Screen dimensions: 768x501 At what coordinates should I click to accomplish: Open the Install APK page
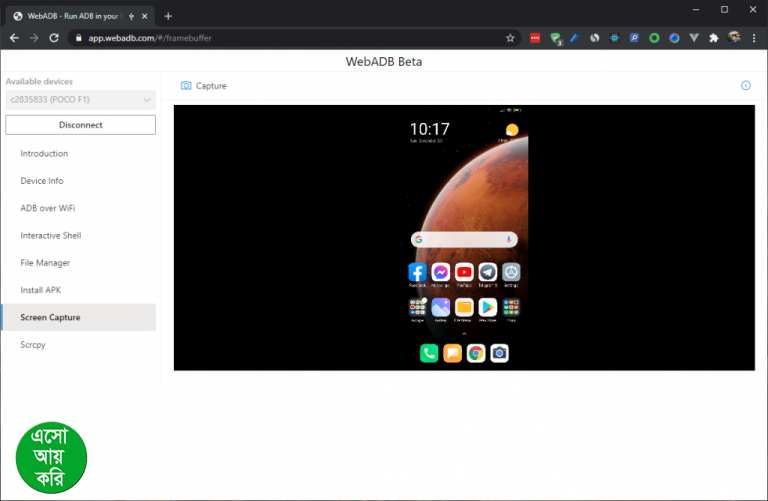coord(41,290)
